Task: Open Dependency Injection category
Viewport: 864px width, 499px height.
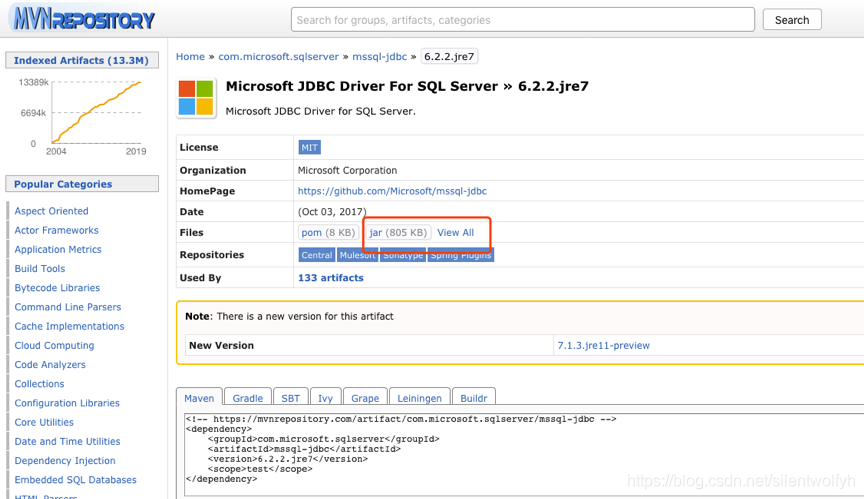Action: coord(65,461)
